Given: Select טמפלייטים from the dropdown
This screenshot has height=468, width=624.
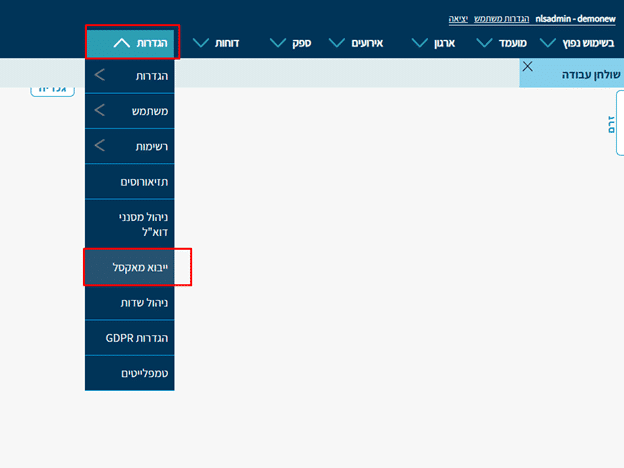Looking at the screenshot, I should (130, 372).
